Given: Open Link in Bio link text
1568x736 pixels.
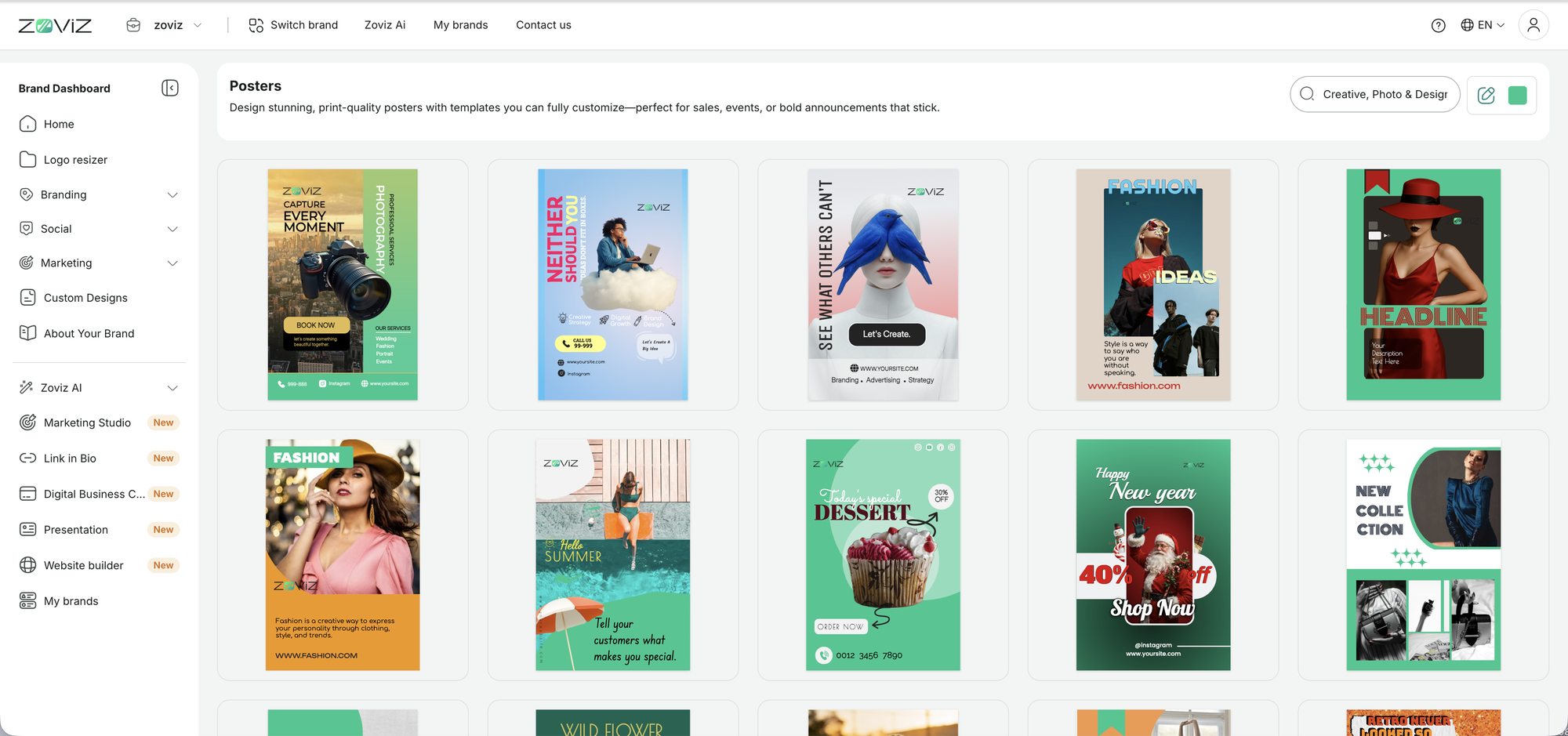Looking at the screenshot, I should [x=70, y=459].
